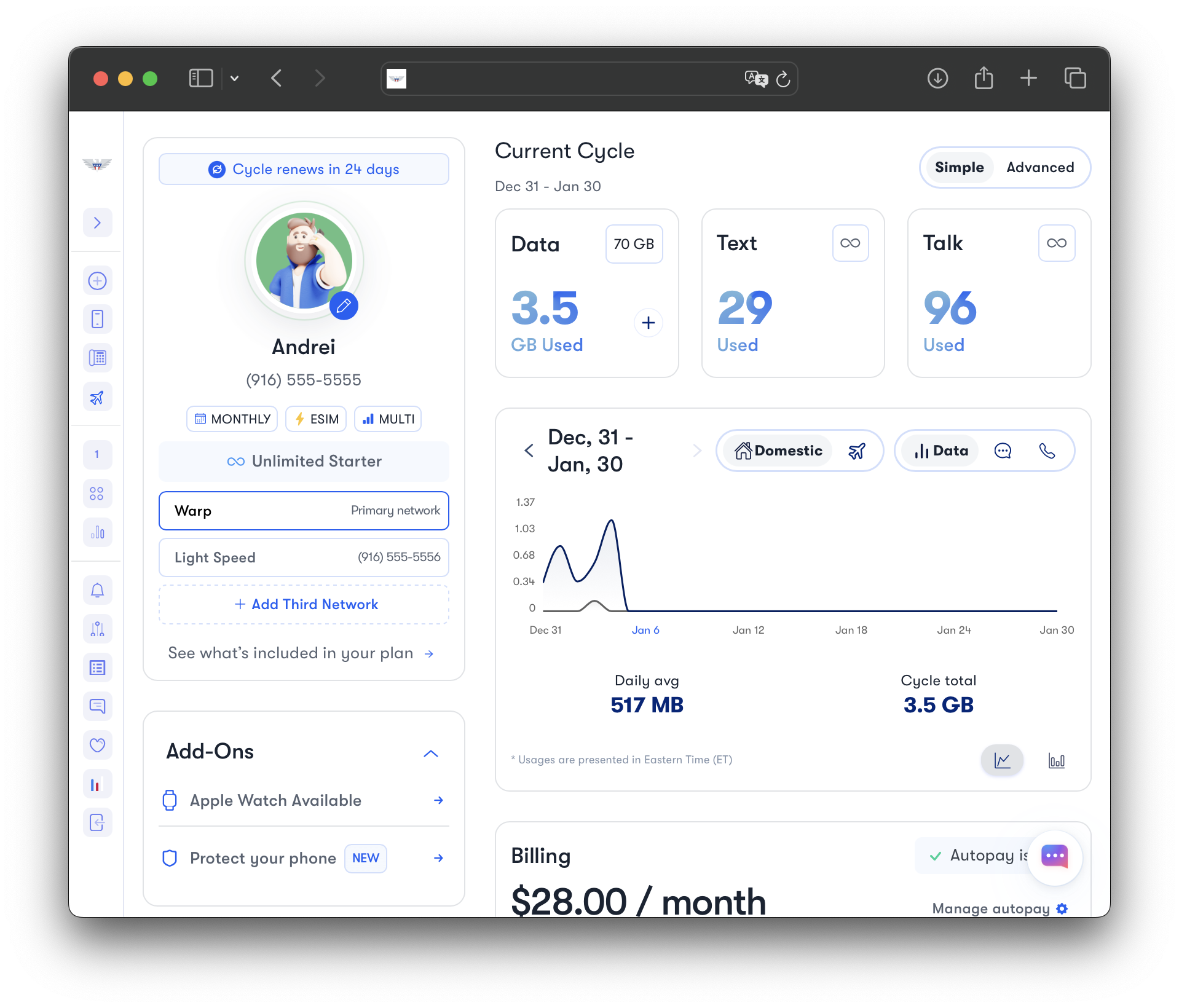This screenshot has width=1179, height=1008.
Task: Collapse the Add-Ons section
Action: point(431,753)
